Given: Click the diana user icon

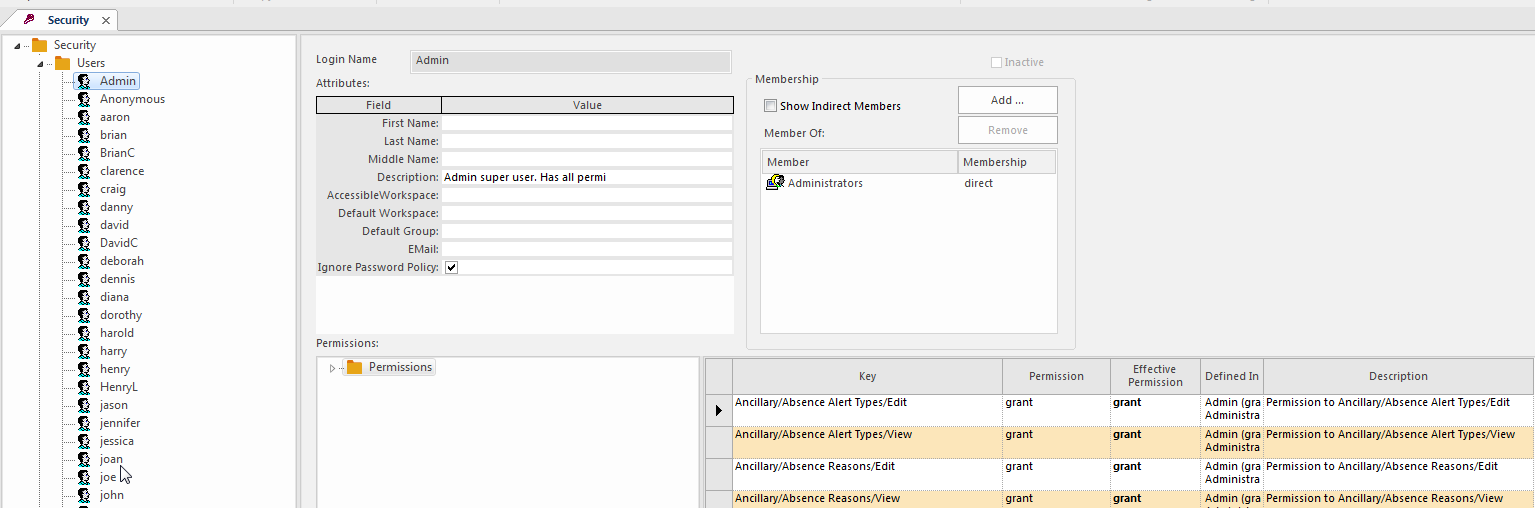Looking at the screenshot, I should (84, 297).
